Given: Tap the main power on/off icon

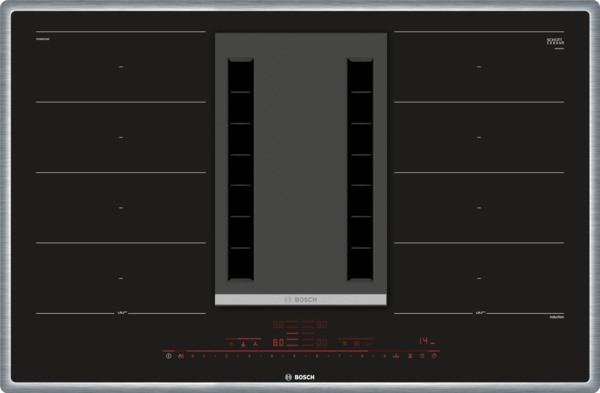Looking at the screenshot, I should pos(169,356).
